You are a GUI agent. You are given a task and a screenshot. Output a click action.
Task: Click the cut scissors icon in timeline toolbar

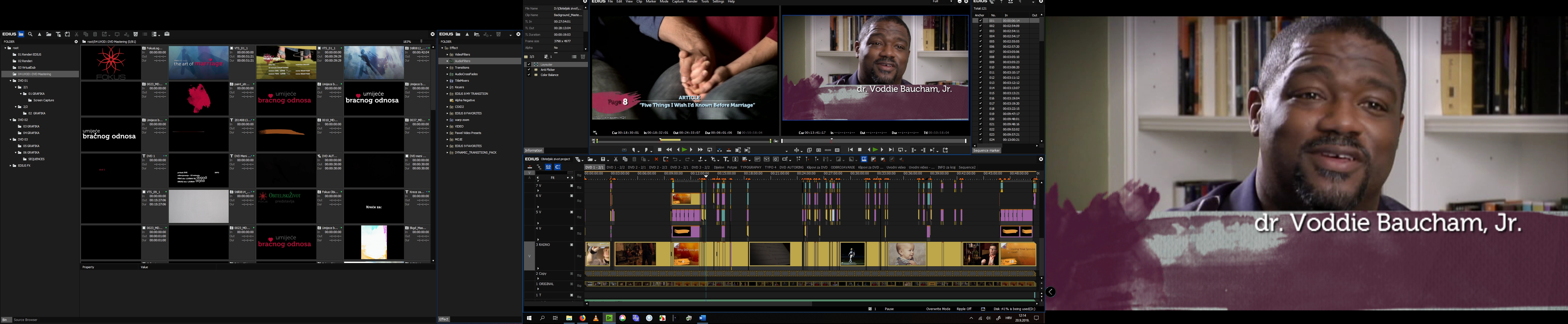tap(616, 159)
